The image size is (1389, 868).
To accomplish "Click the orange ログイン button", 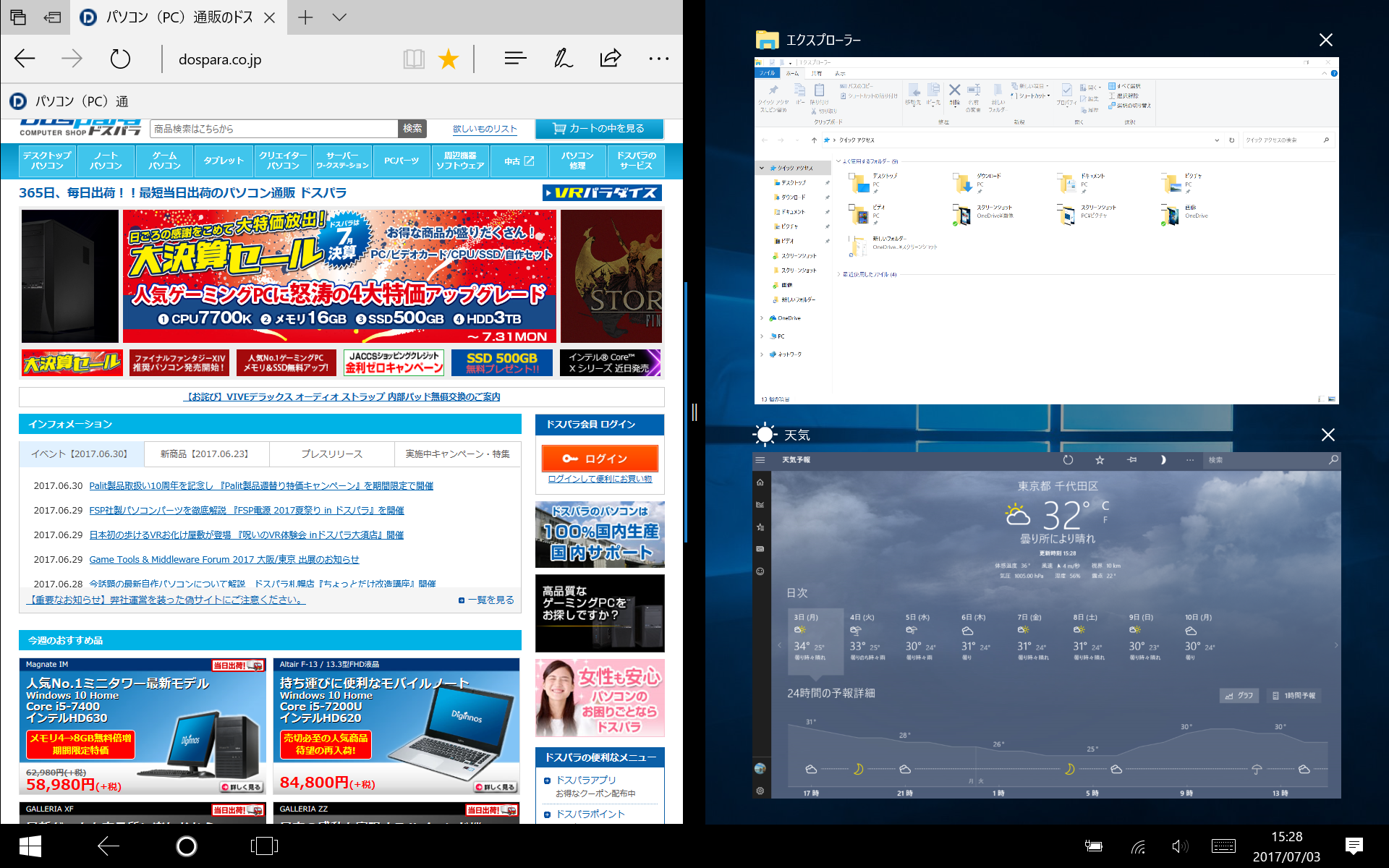I will click(600, 459).
